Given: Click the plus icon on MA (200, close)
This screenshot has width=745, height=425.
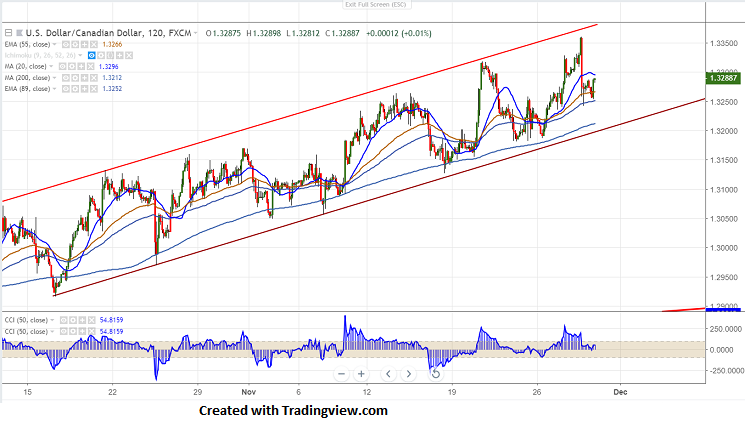Looking at the screenshot, I should point(85,77).
